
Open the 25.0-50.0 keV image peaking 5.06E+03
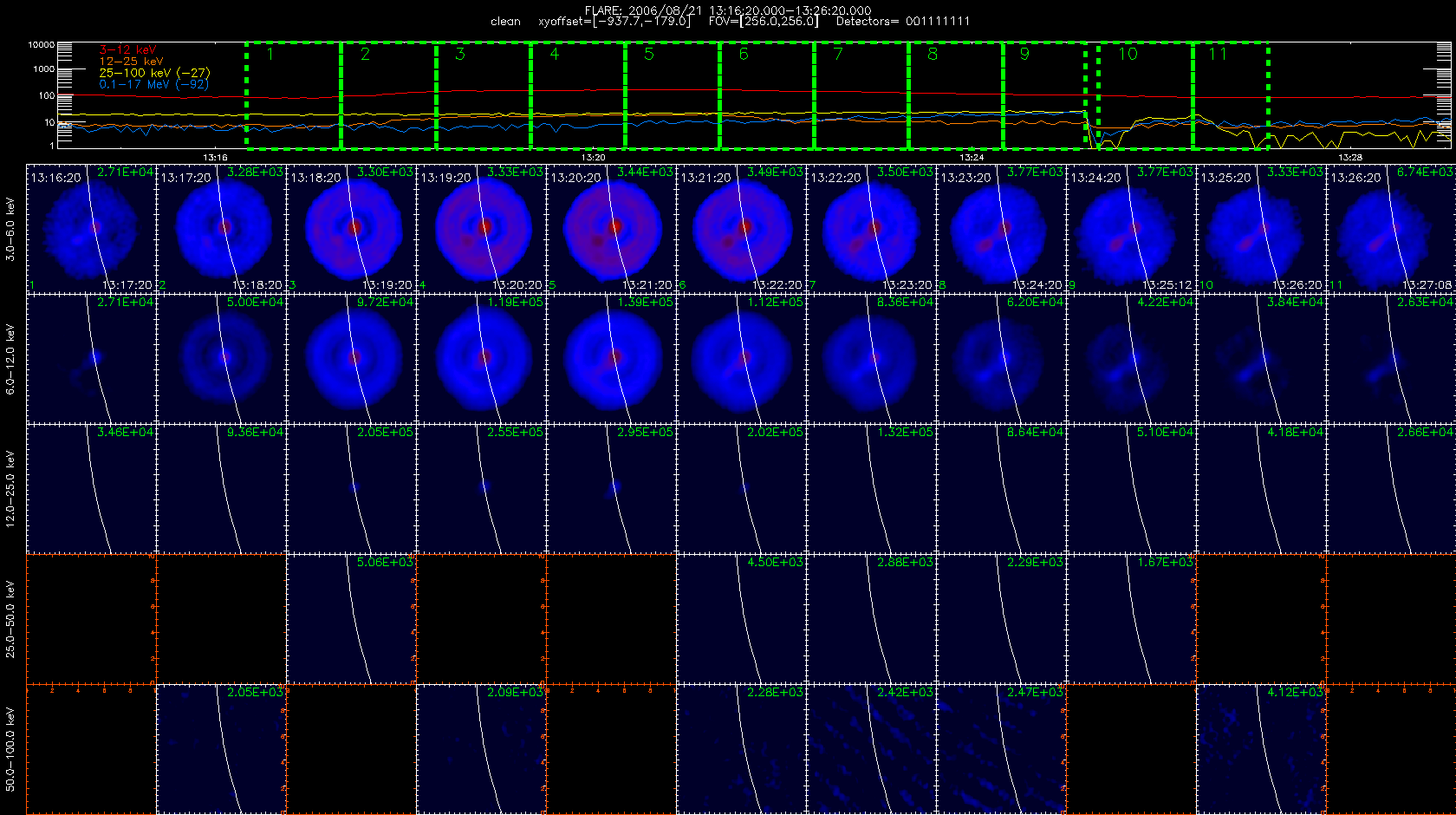point(351,618)
